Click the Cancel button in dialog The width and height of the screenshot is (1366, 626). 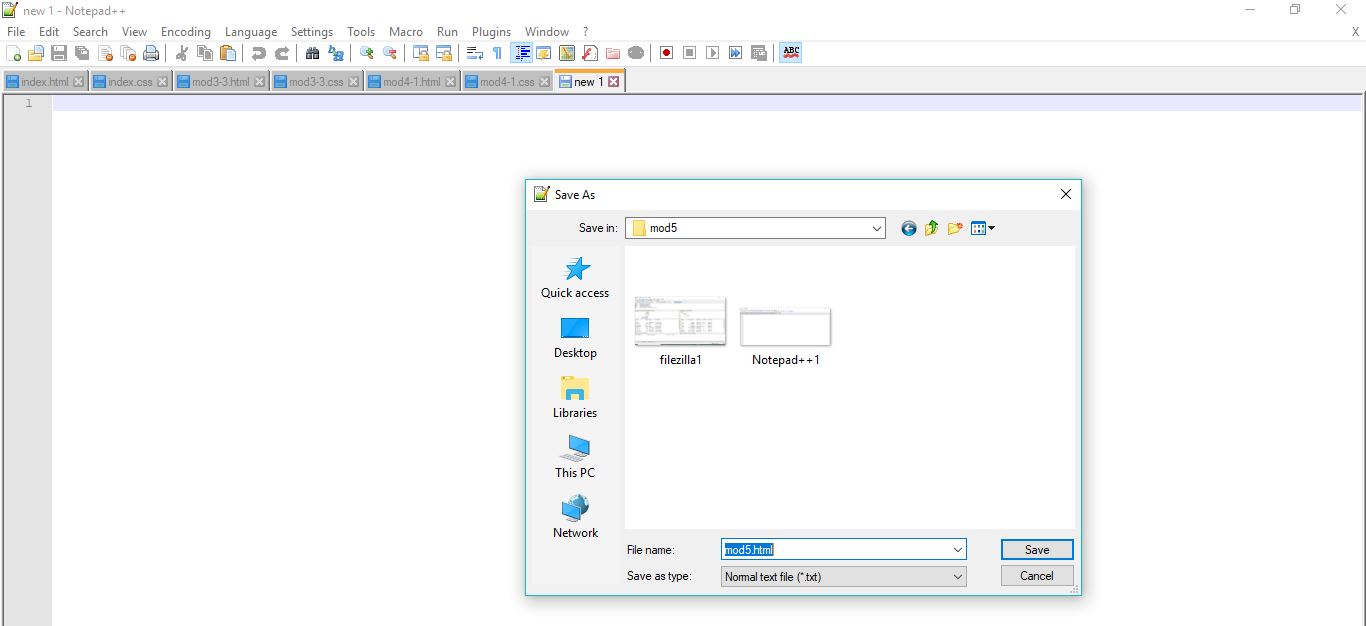(x=1037, y=576)
